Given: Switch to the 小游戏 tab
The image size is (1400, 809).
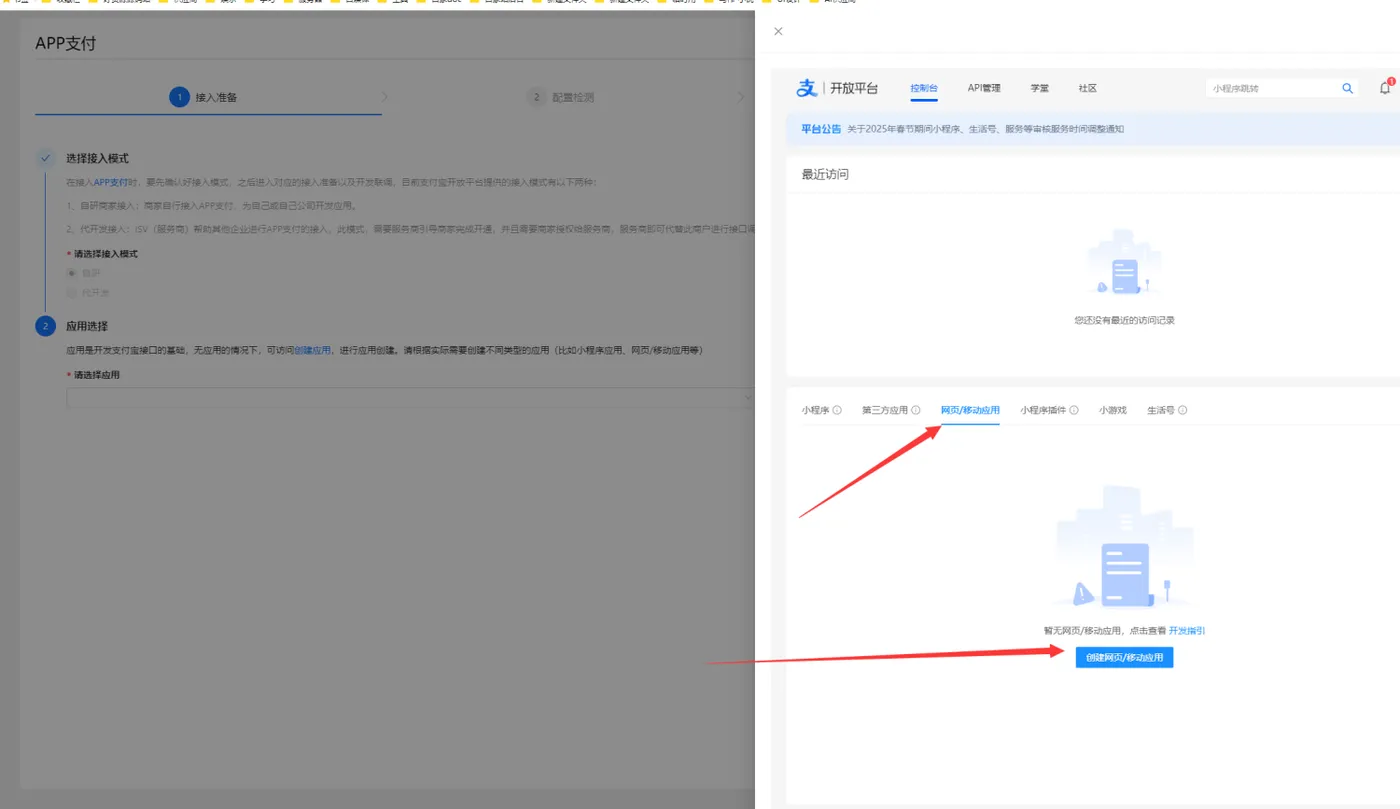Looking at the screenshot, I should click(x=1113, y=410).
